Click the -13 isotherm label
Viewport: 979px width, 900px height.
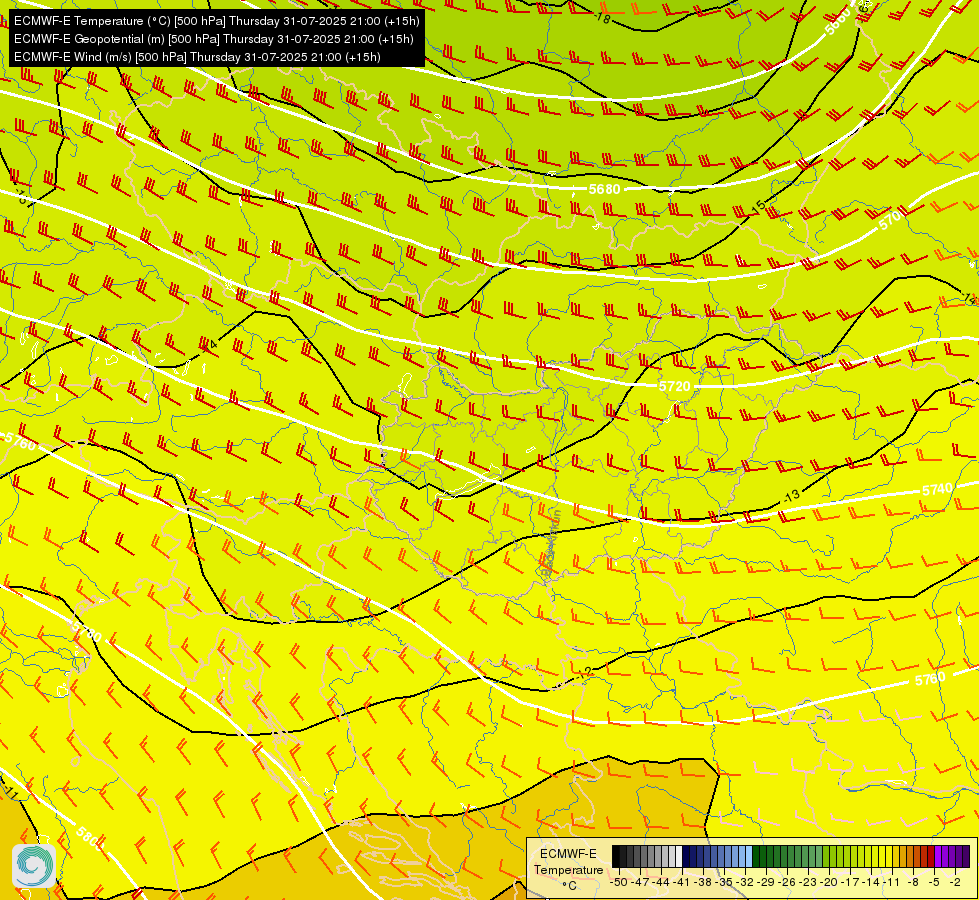tap(791, 497)
